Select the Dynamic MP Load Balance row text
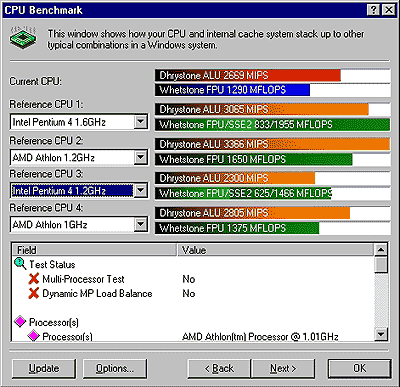Image resolution: width=400 pixels, height=387 pixels. (97, 294)
